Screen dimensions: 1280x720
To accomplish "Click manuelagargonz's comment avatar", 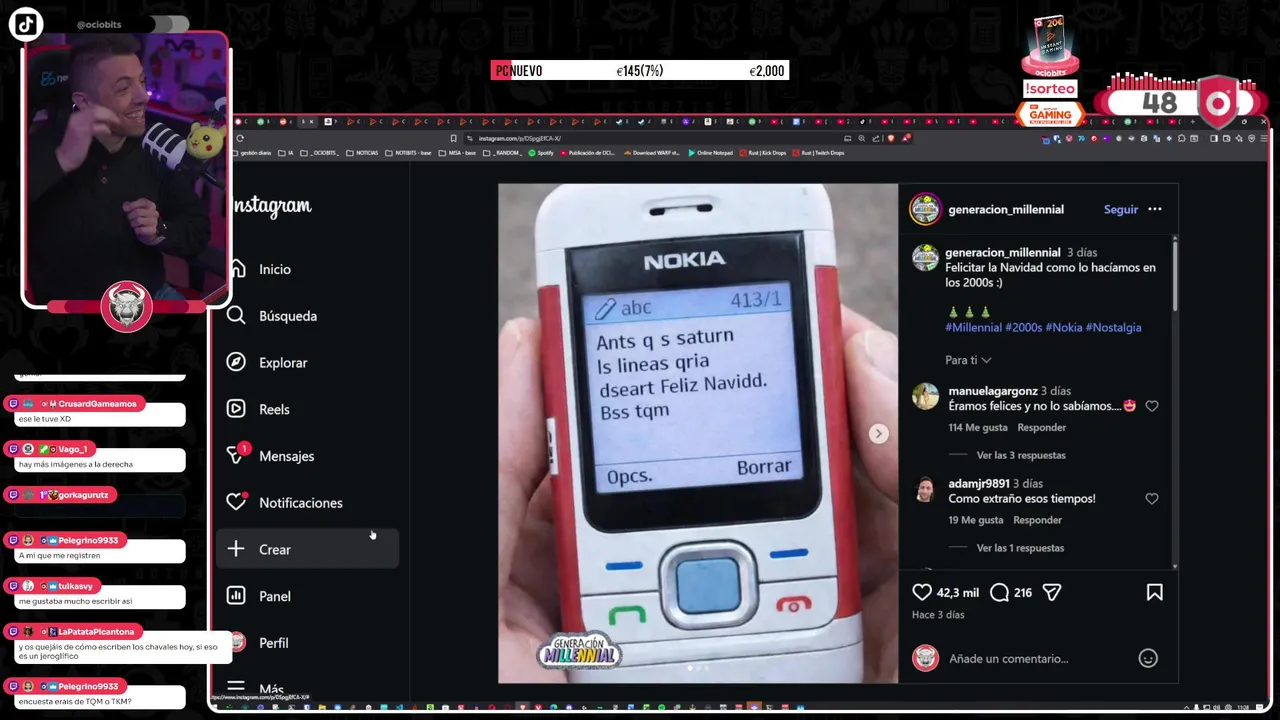I will pyautogui.click(x=925, y=396).
